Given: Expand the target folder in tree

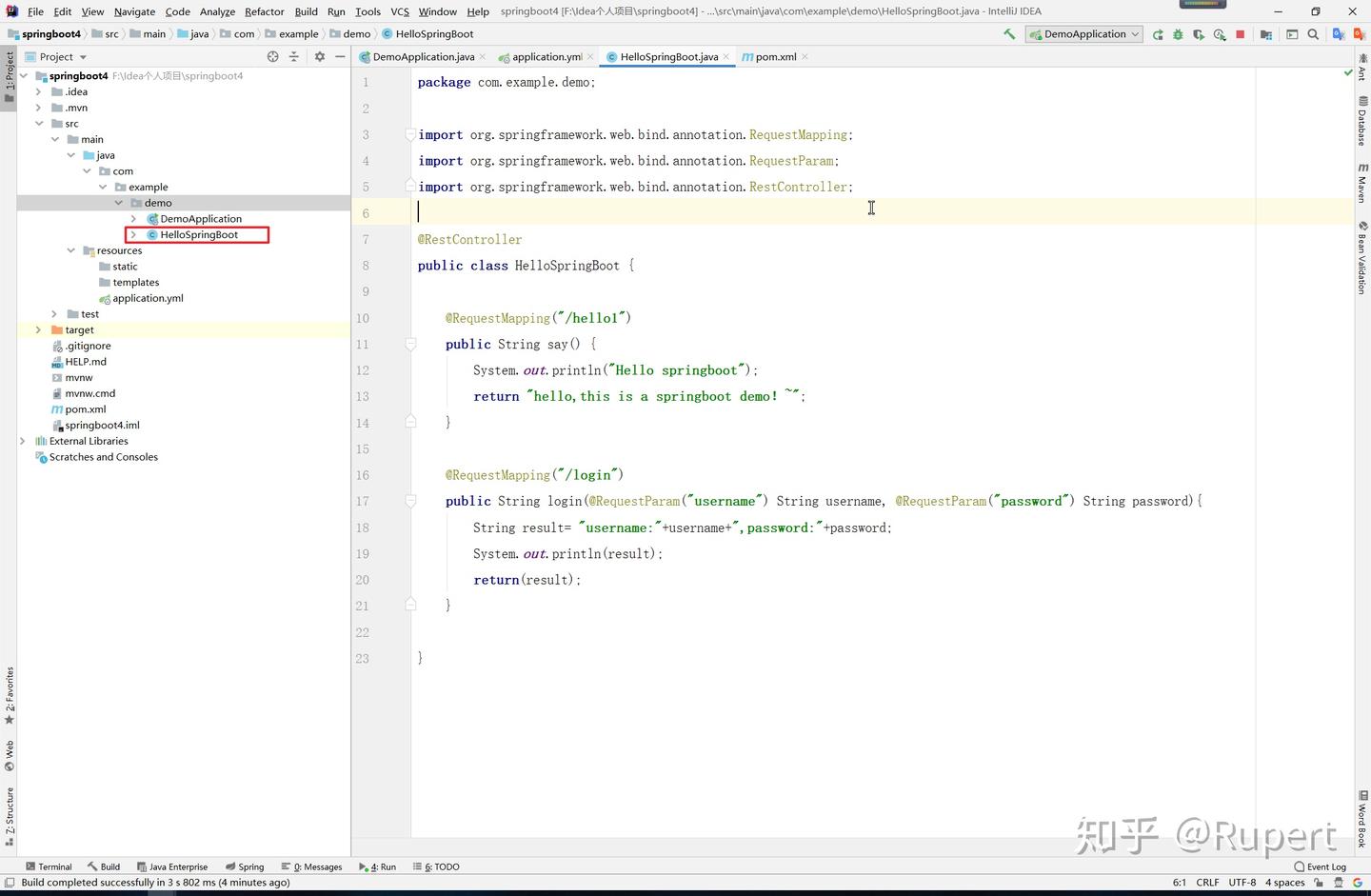Looking at the screenshot, I should point(38,330).
